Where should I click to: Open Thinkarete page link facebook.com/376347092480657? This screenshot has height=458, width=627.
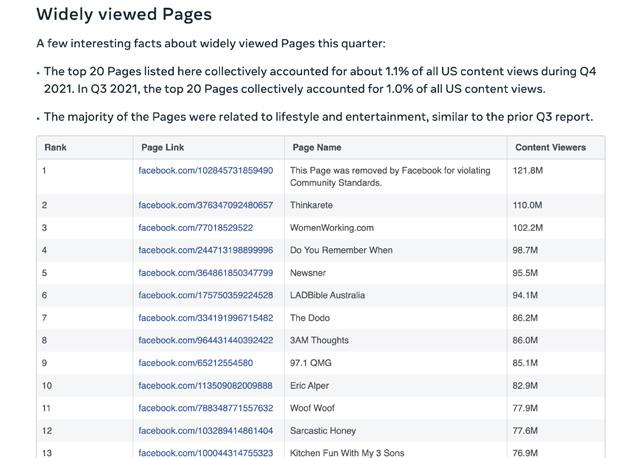tap(206, 205)
